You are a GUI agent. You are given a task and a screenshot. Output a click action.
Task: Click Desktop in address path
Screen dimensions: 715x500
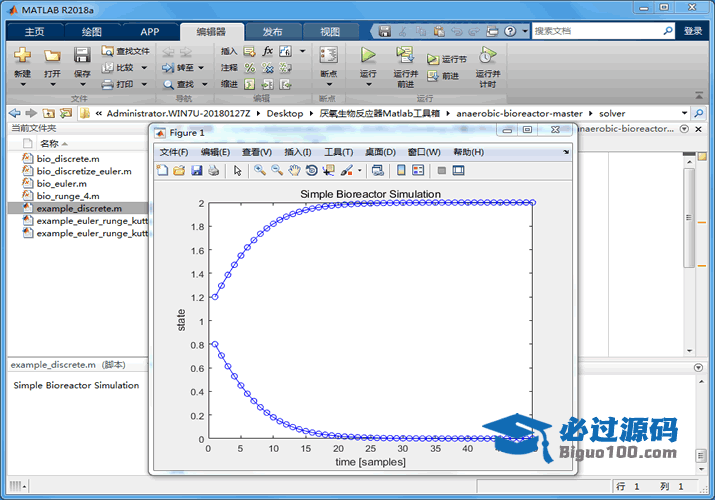point(285,113)
